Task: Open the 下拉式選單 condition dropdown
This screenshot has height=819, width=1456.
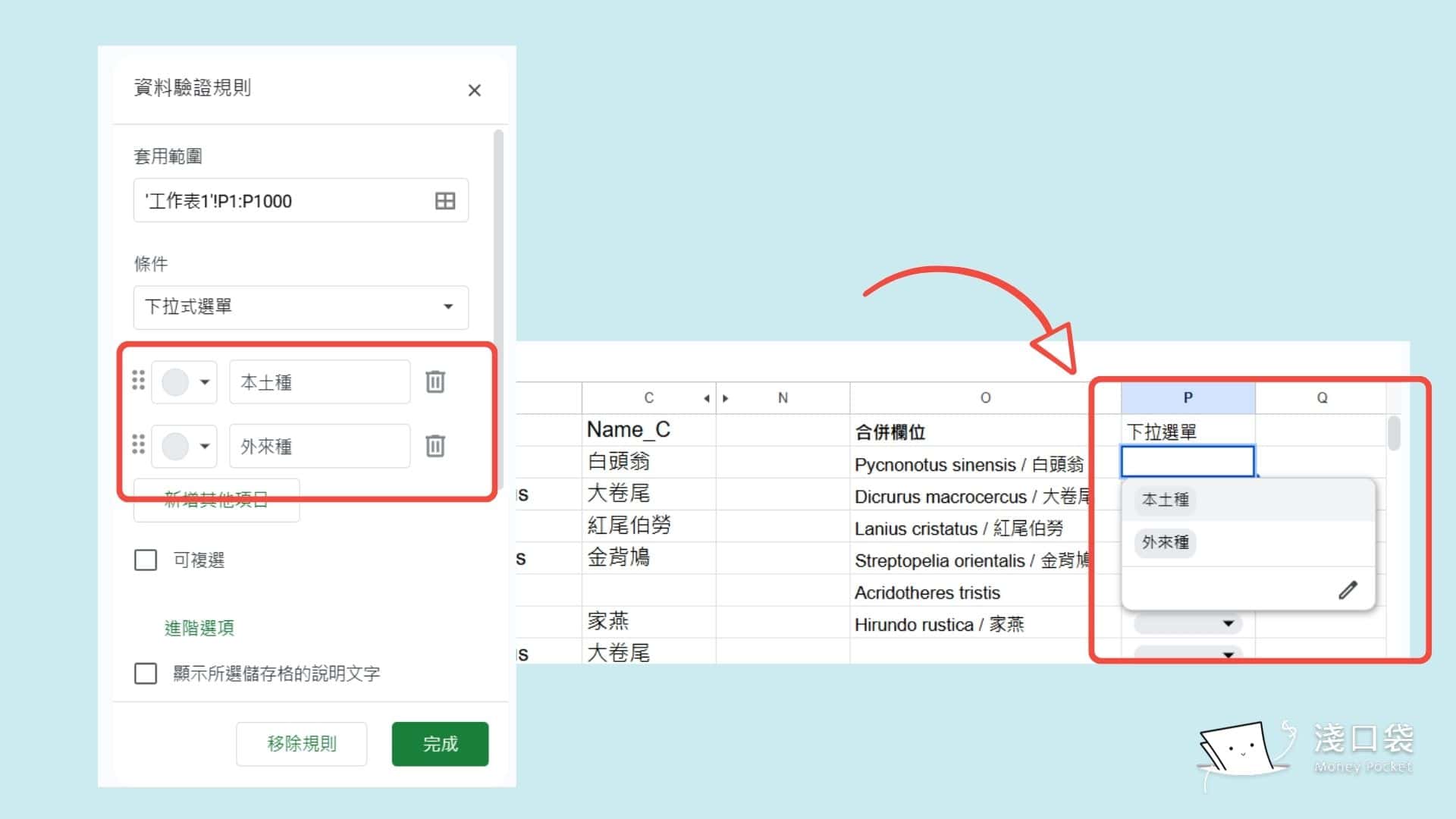Action: (x=300, y=307)
